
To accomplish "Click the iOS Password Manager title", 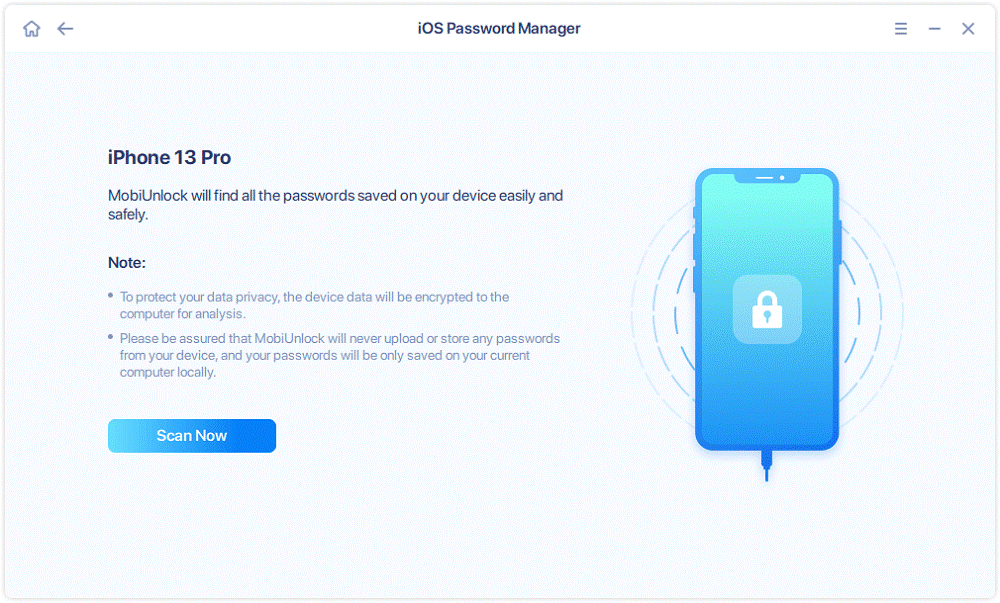I will (499, 28).
